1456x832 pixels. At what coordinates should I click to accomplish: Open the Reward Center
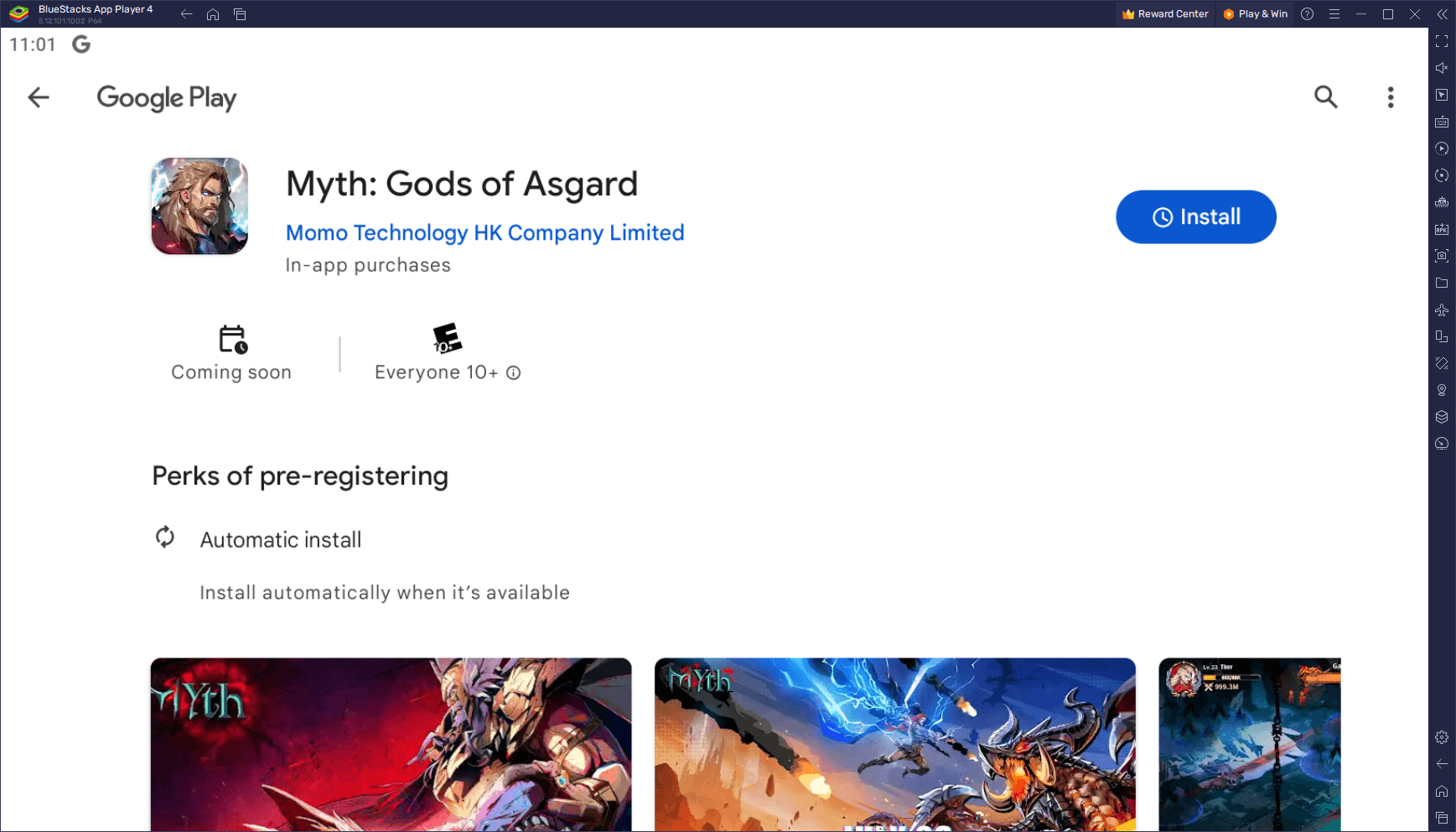[1165, 14]
